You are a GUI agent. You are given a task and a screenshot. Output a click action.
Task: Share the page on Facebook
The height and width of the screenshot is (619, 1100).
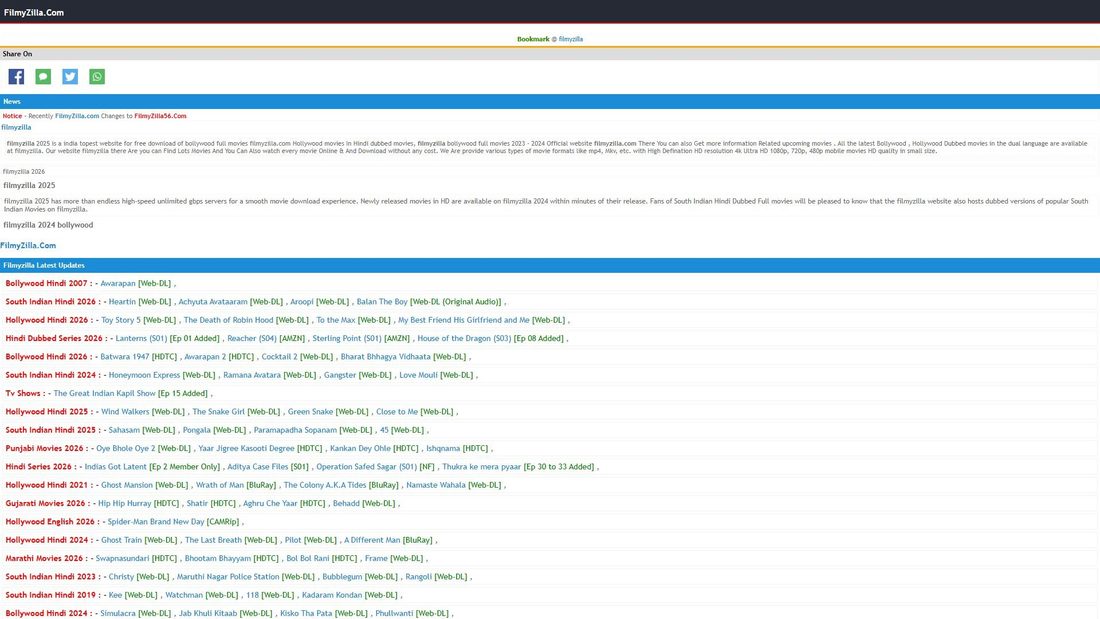16,76
